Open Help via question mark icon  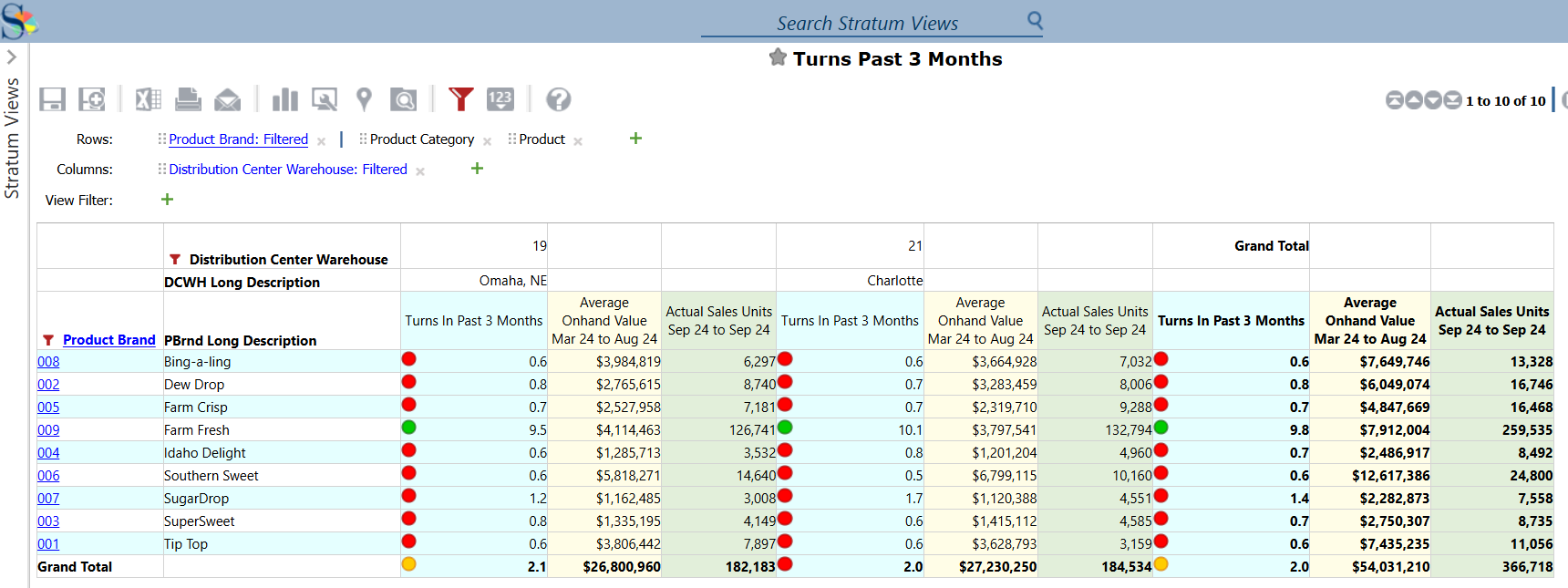pyautogui.click(x=559, y=99)
